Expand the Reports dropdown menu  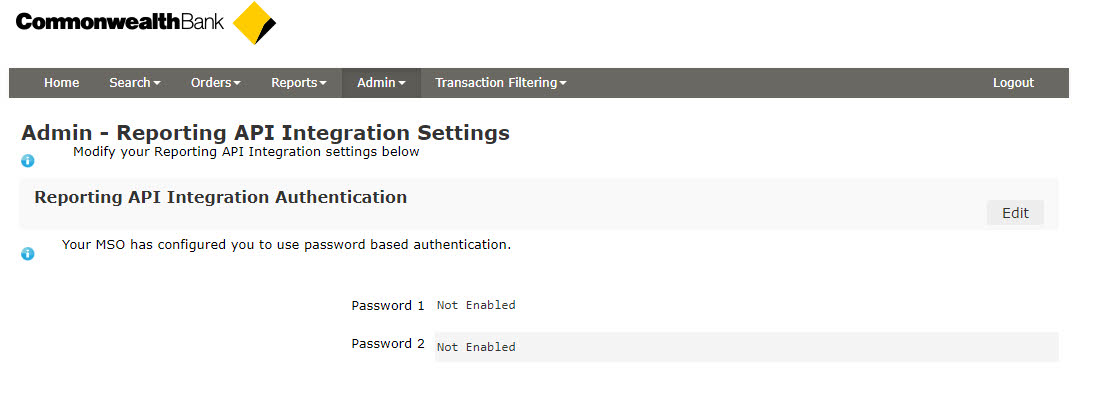tap(298, 83)
